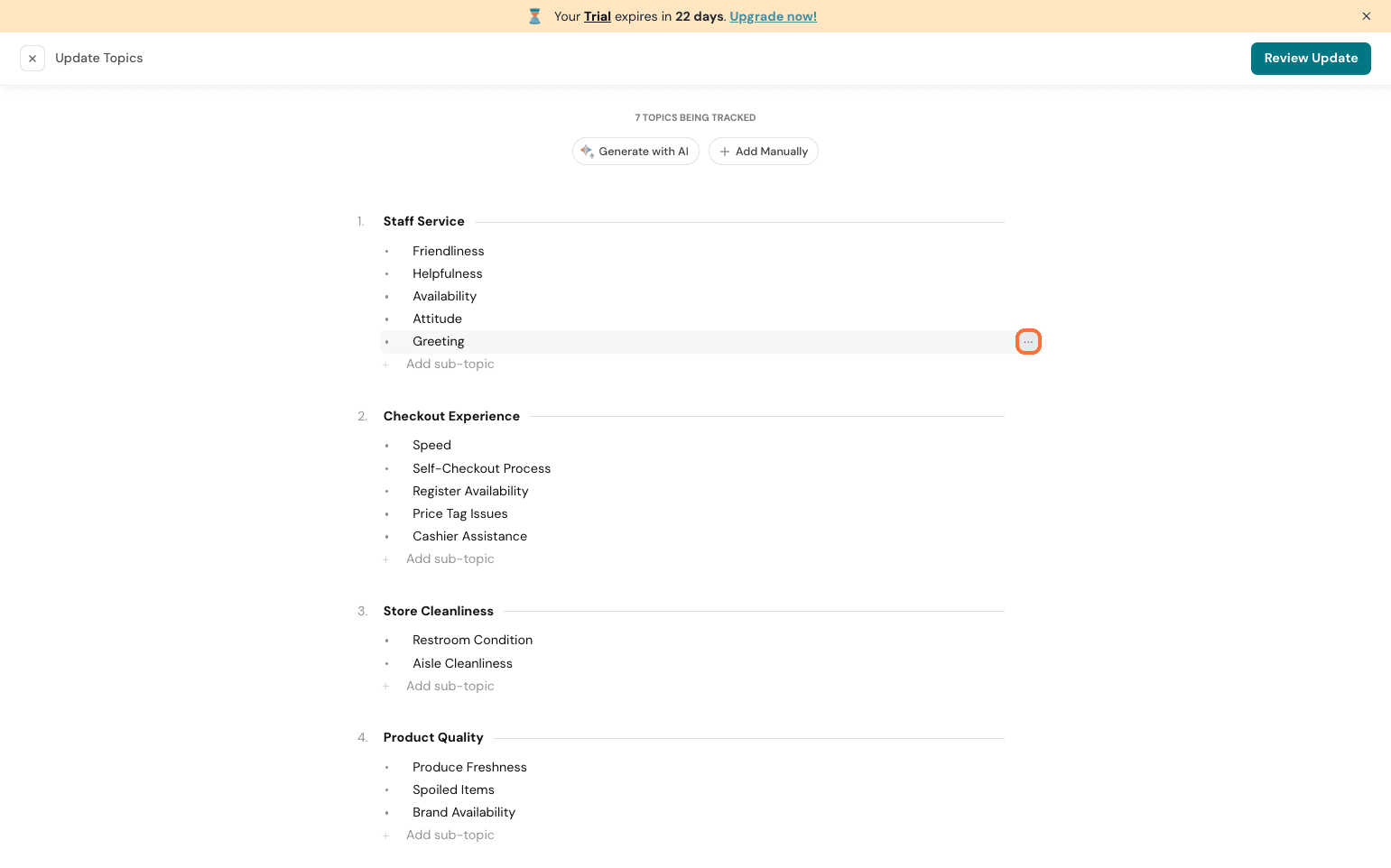This screenshot has height=868, width=1391.
Task: Select the Self-Checkout Process sub-topic
Action: coord(481,469)
